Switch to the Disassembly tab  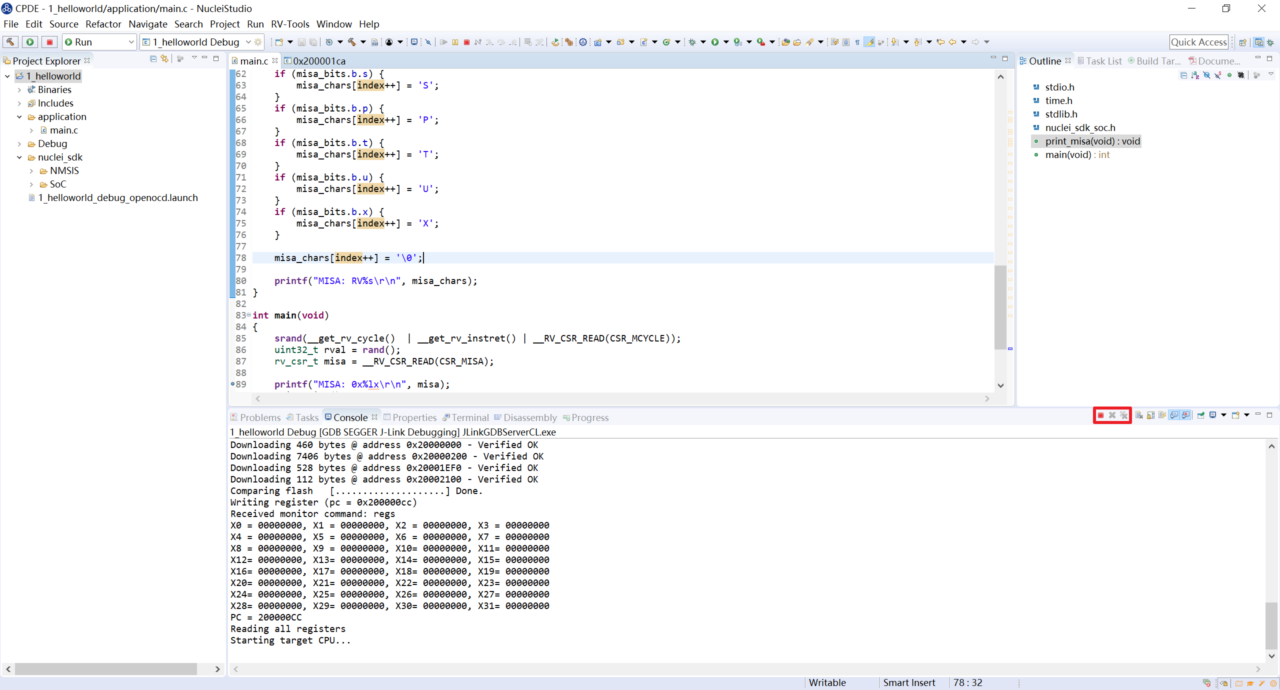(x=530, y=418)
